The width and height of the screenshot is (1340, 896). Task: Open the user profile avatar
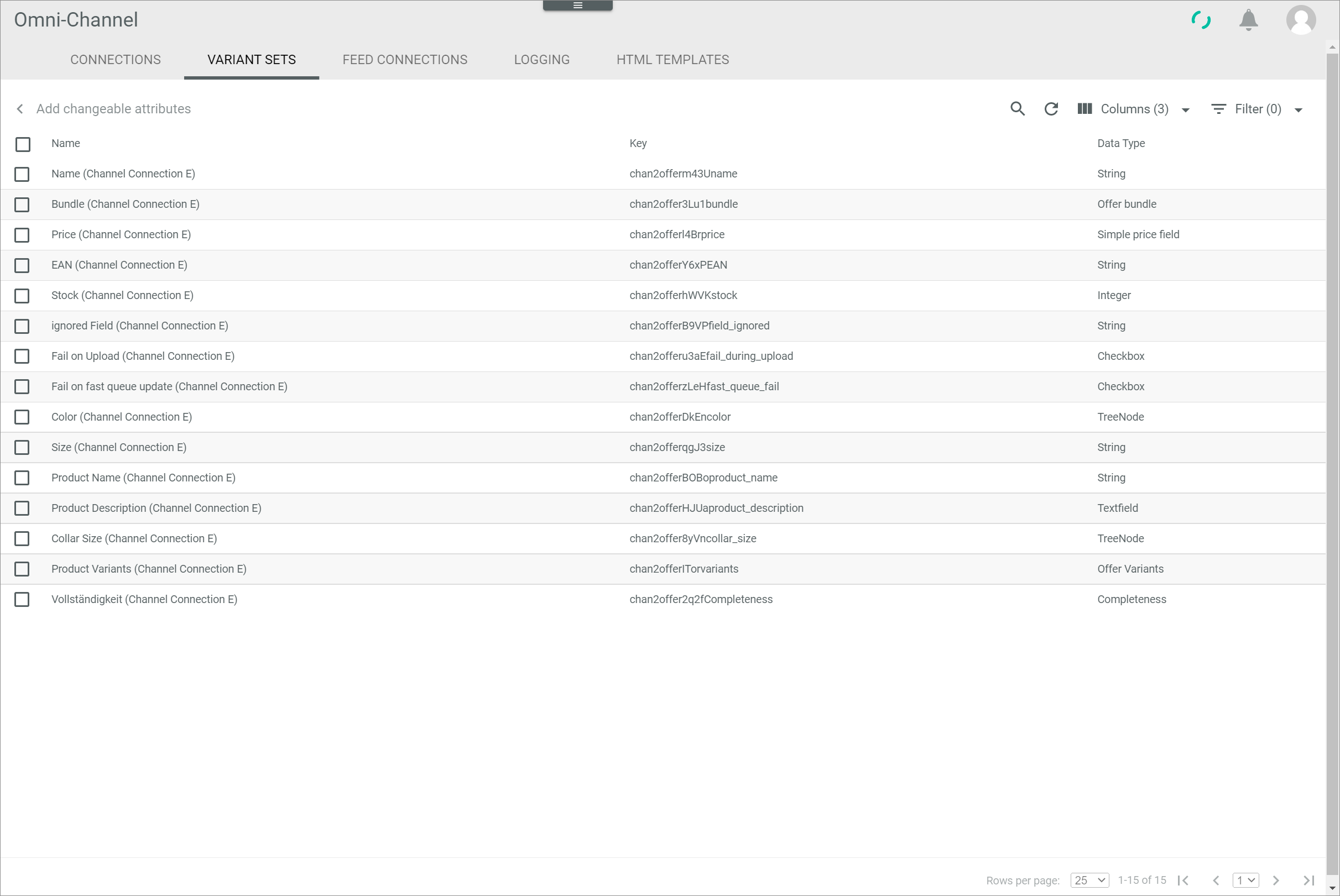click(x=1301, y=20)
